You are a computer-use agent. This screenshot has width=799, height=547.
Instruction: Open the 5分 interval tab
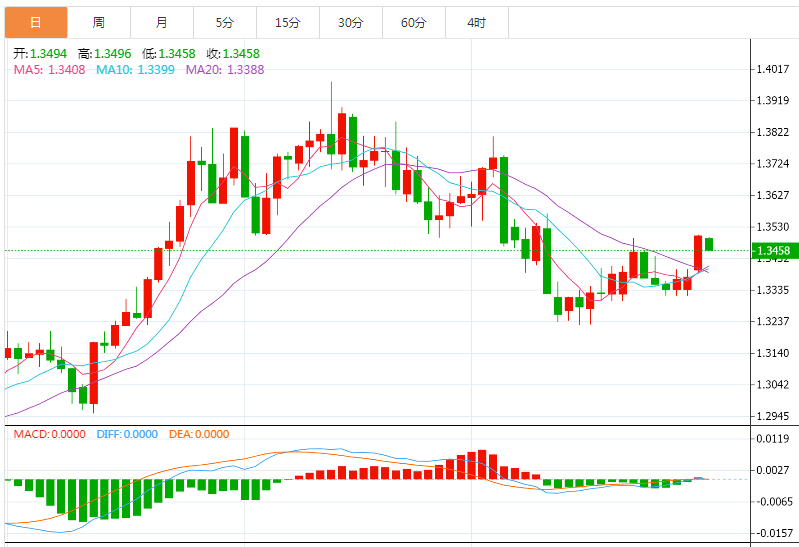pyautogui.click(x=225, y=22)
